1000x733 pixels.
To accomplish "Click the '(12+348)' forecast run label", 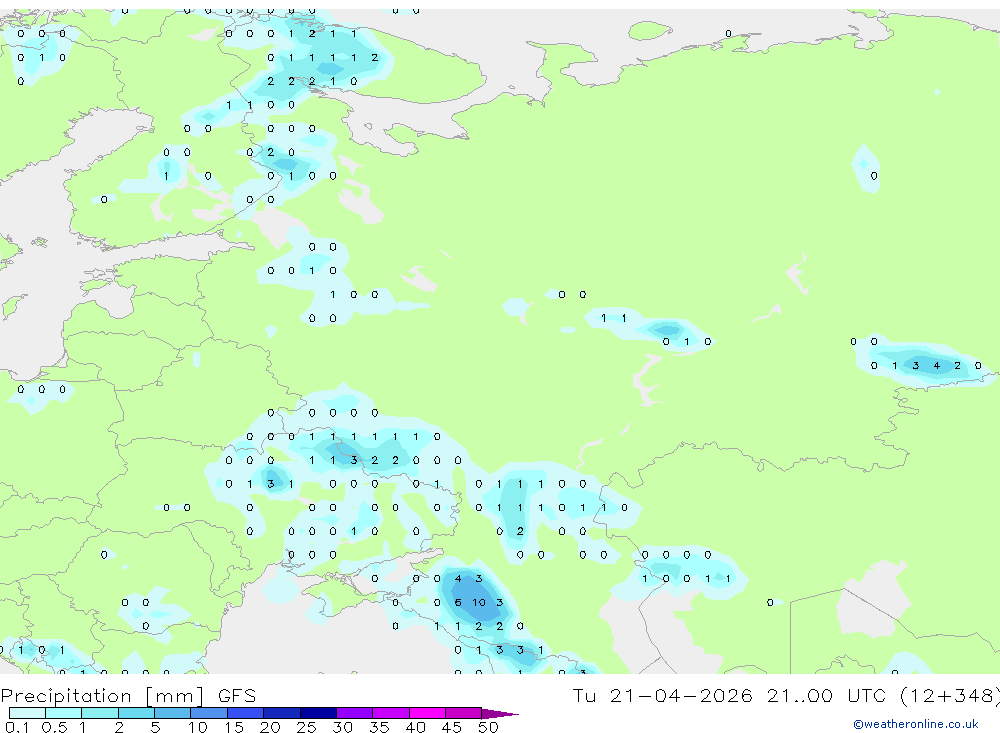I will pyautogui.click(x=950, y=696).
